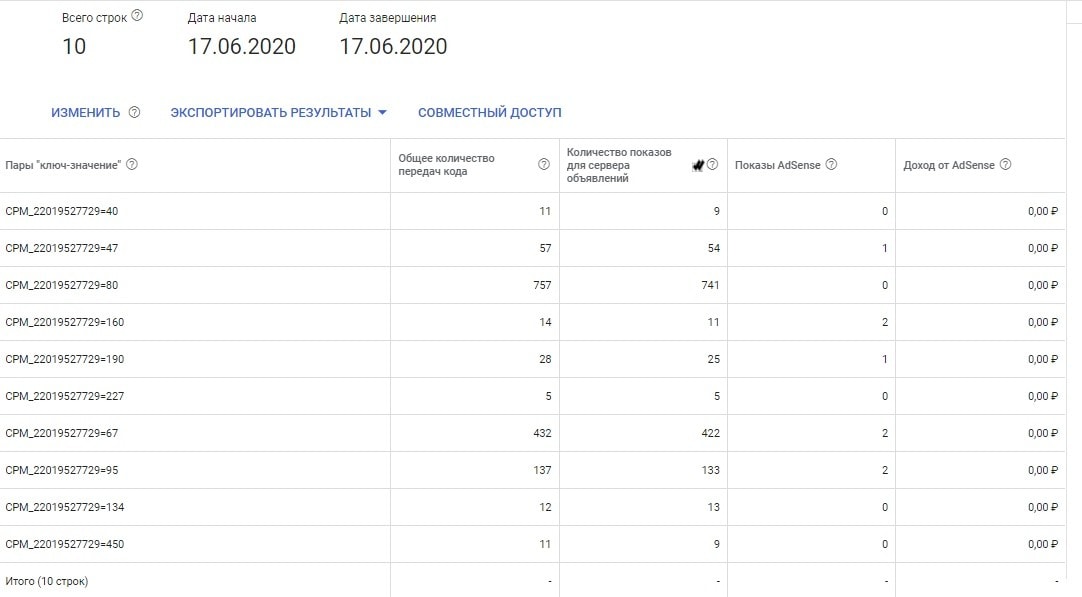Open СОВМЕСТНЫЙ ДОСТУП sharing option
The height and width of the screenshot is (597, 1082).
[x=489, y=113]
